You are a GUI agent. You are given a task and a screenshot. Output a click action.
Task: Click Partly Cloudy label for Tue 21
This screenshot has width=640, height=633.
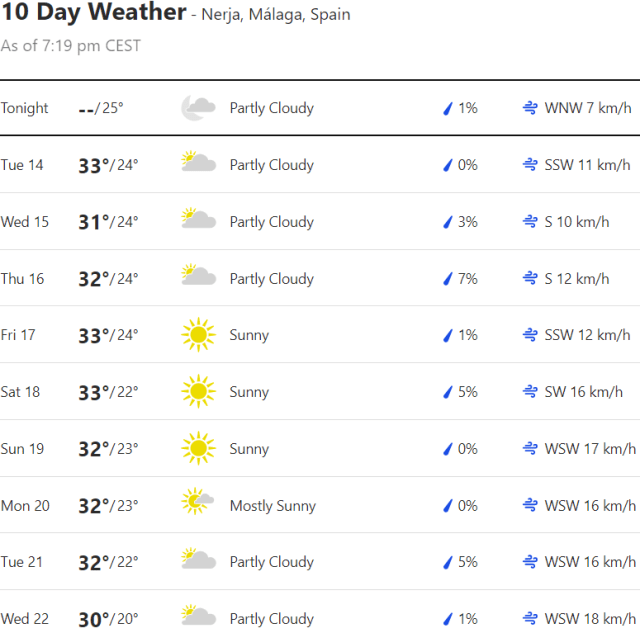click(x=272, y=562)
